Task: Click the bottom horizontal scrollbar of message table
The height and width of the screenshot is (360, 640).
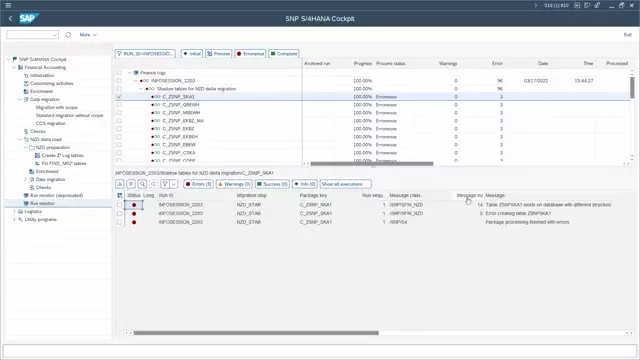Action: point(256,333)
